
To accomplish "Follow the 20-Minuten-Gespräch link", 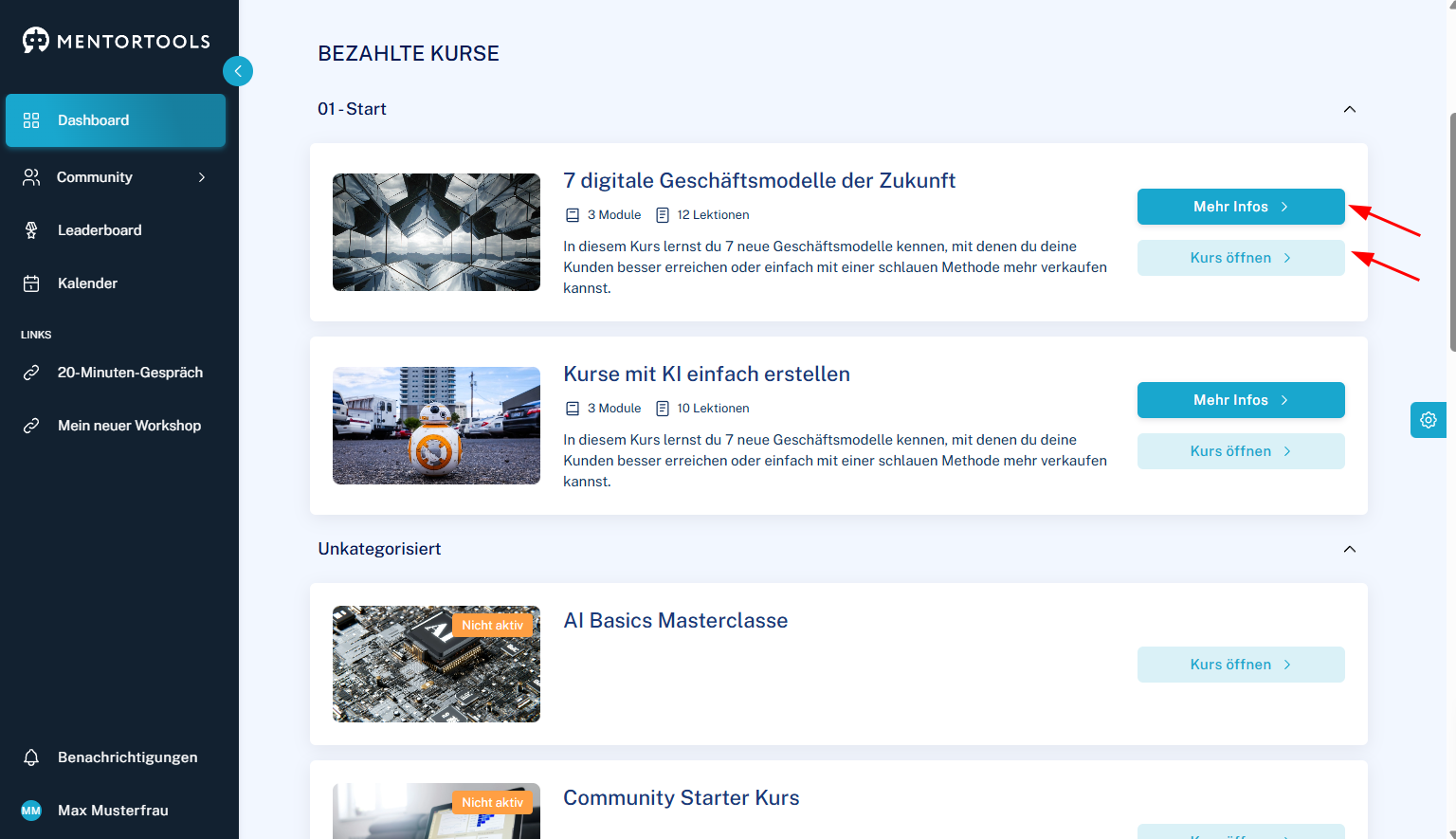I will tap(116, 373).
